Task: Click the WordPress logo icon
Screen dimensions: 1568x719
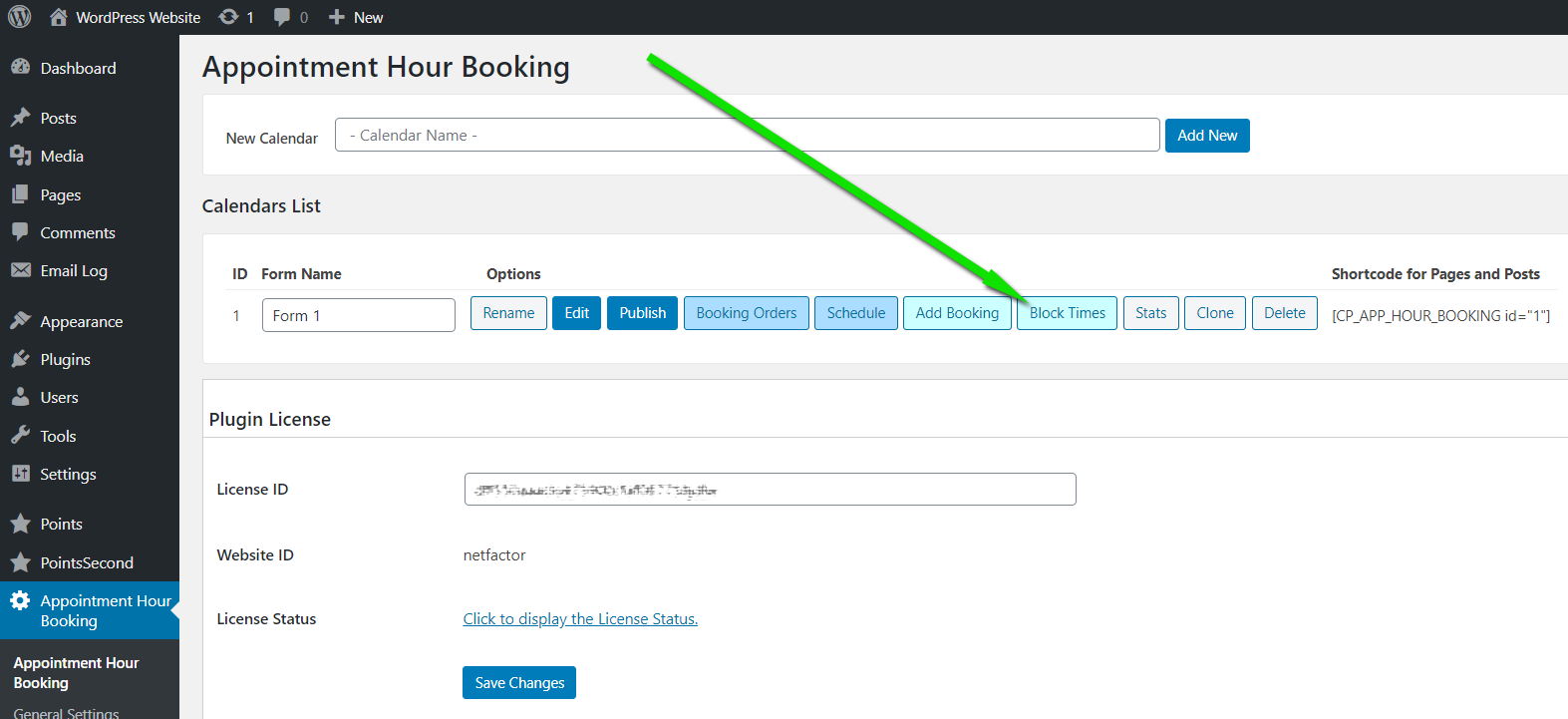Action: [x=20, y=17]
